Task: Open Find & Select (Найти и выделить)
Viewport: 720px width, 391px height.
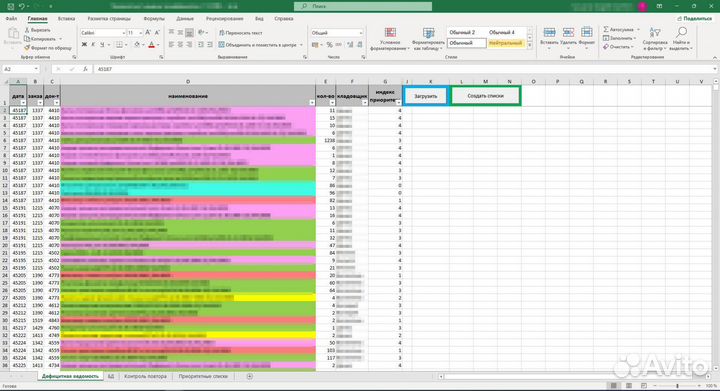Action: tap(681, 39)
